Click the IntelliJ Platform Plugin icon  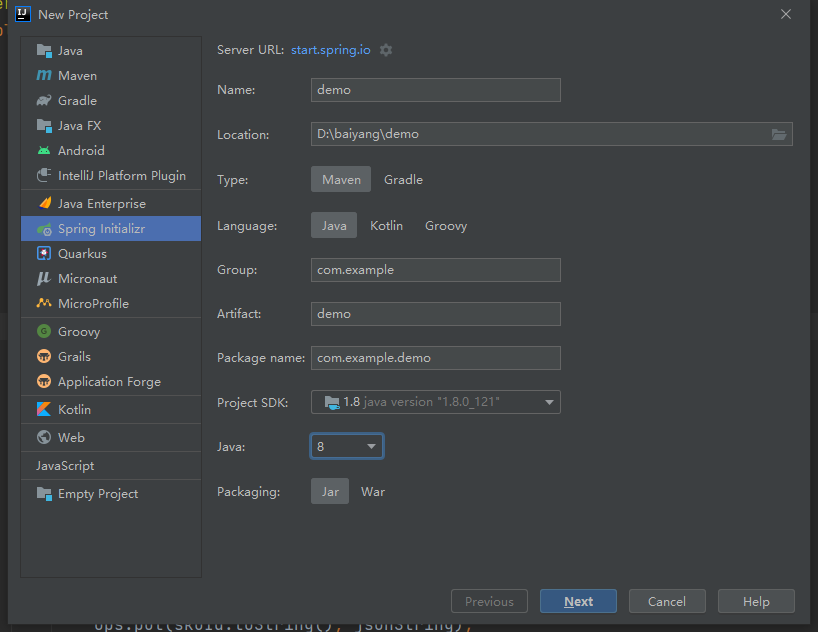[x=44, y=175]
